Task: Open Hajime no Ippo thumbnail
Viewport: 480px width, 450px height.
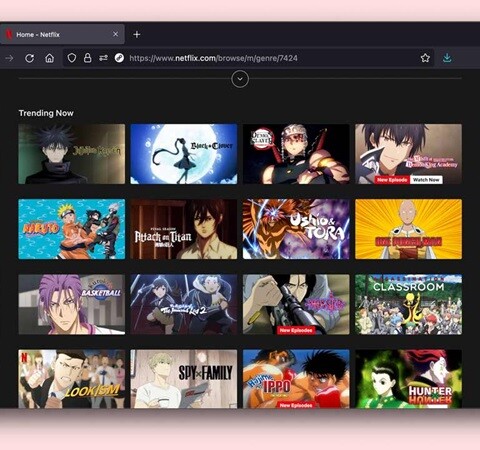Action: tap(296, 379)
